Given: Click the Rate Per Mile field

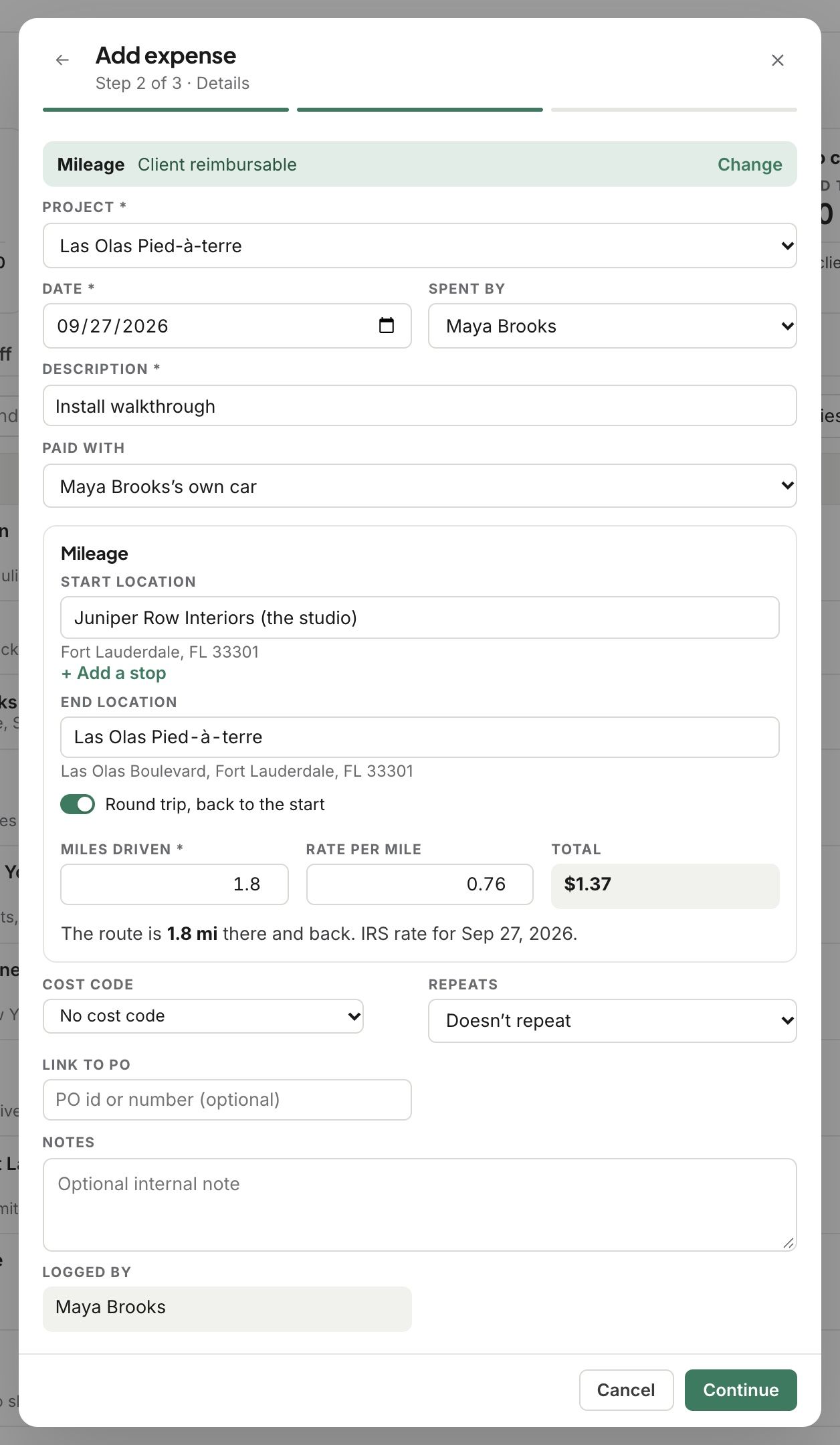Looking at the screenshot, I should tap(420, 884).
